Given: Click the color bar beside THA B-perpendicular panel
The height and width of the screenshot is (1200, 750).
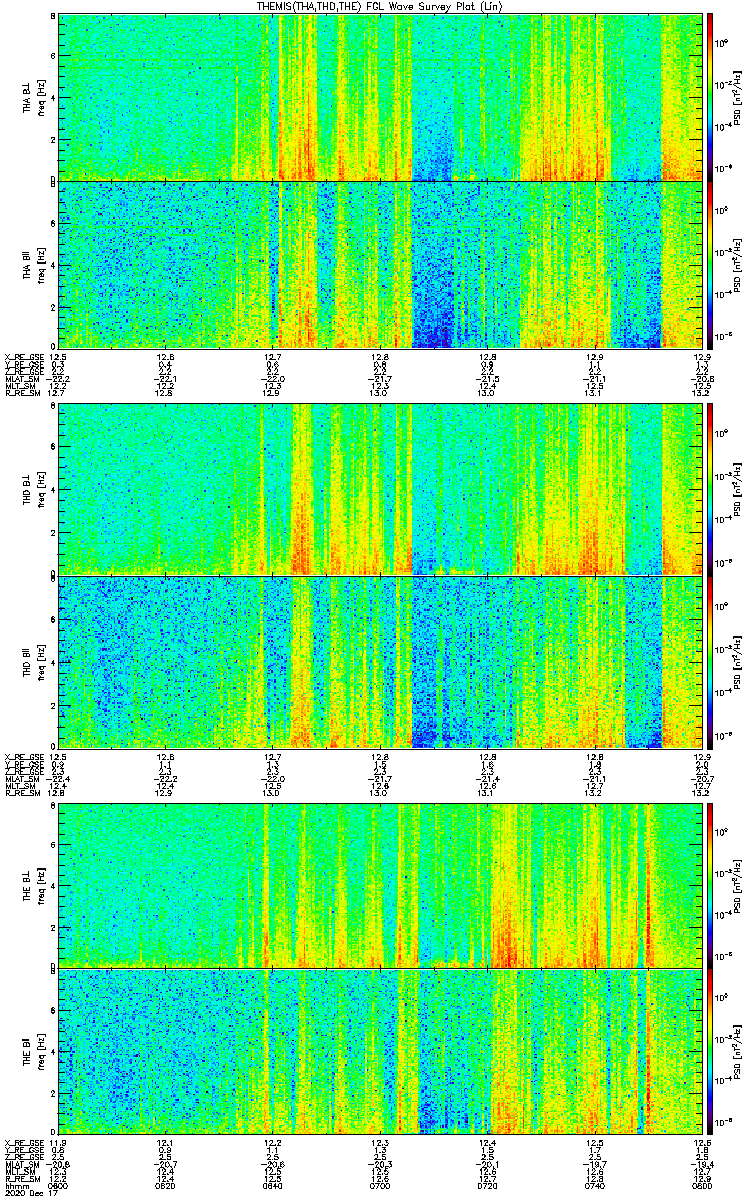Looking at the screenshot, I should pyautogui.click(x=710, y=96).
